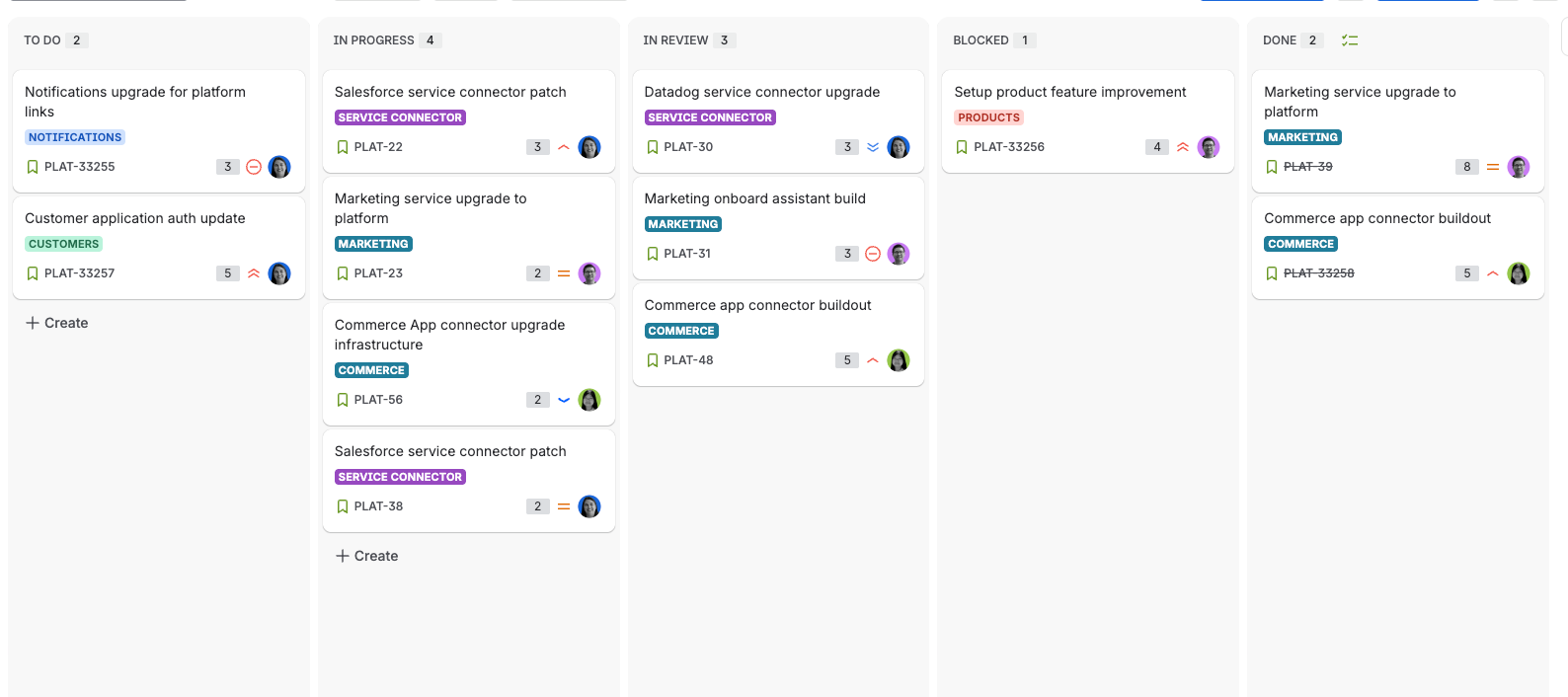Open the Datadog service connector upgrade card
This screenshot has width=1568, height=697.
coord(778,120)
